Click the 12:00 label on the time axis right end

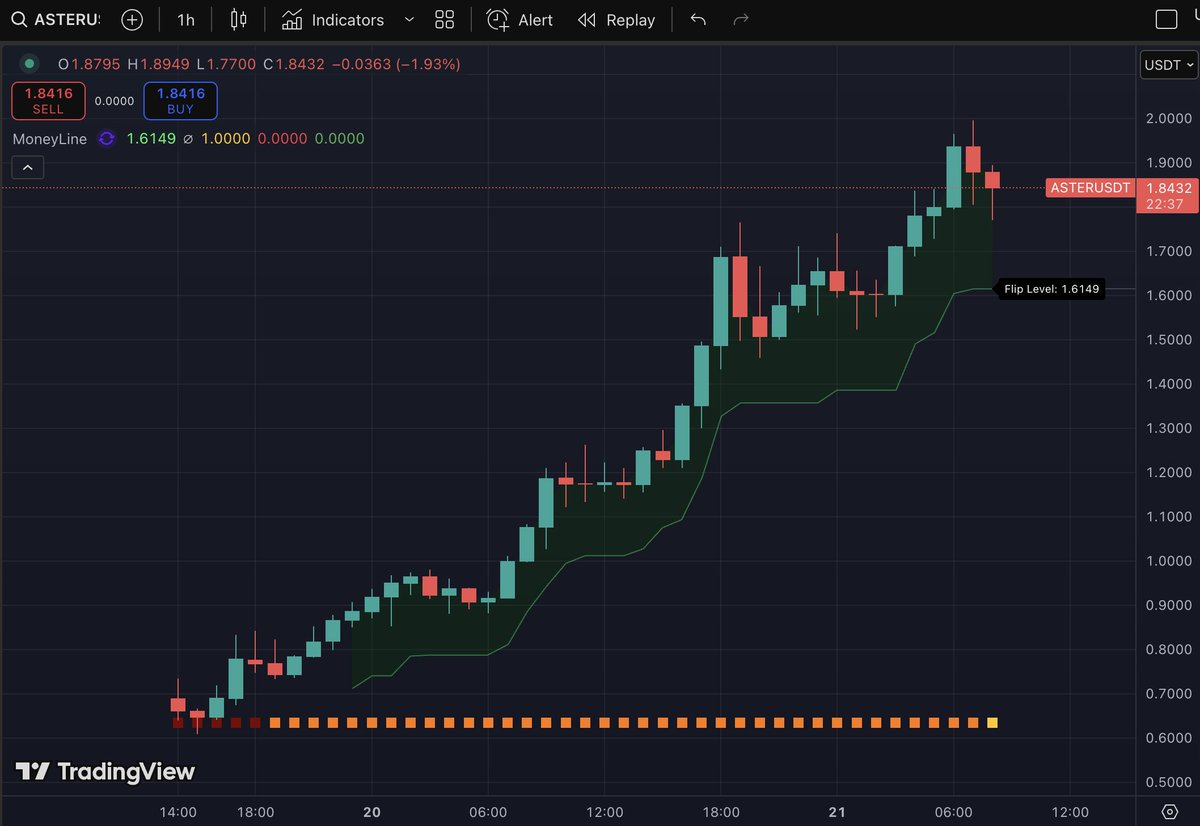1071,812
